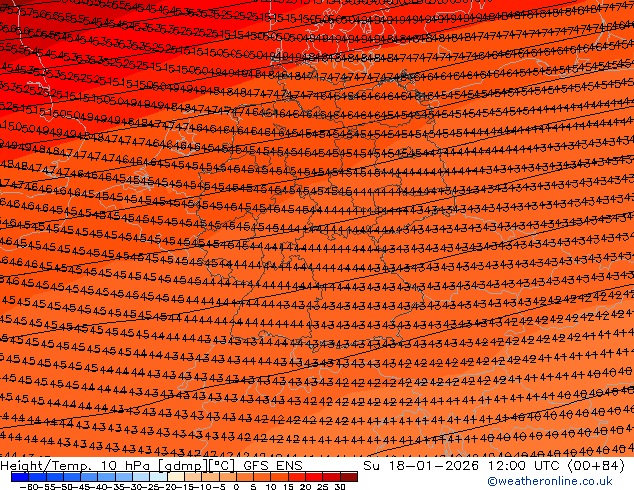Image resolution: width=634 pixels, height=490 pixels.
Task: Click the 'GFS ENS' model label
Action: pyautogui.click(x=273, y=466)
